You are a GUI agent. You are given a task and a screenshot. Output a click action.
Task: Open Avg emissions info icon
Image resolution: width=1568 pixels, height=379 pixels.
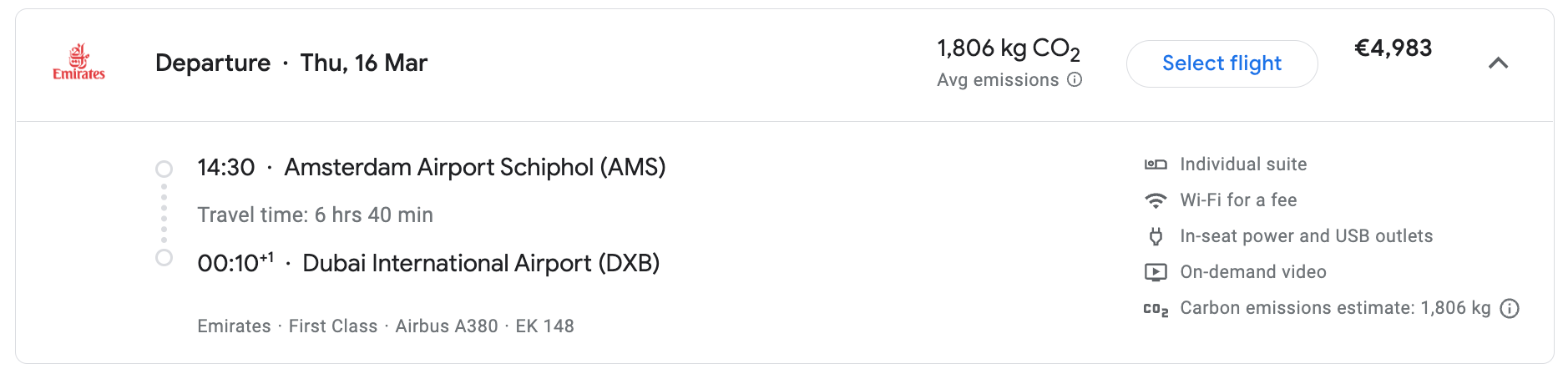coord(1075,79)
